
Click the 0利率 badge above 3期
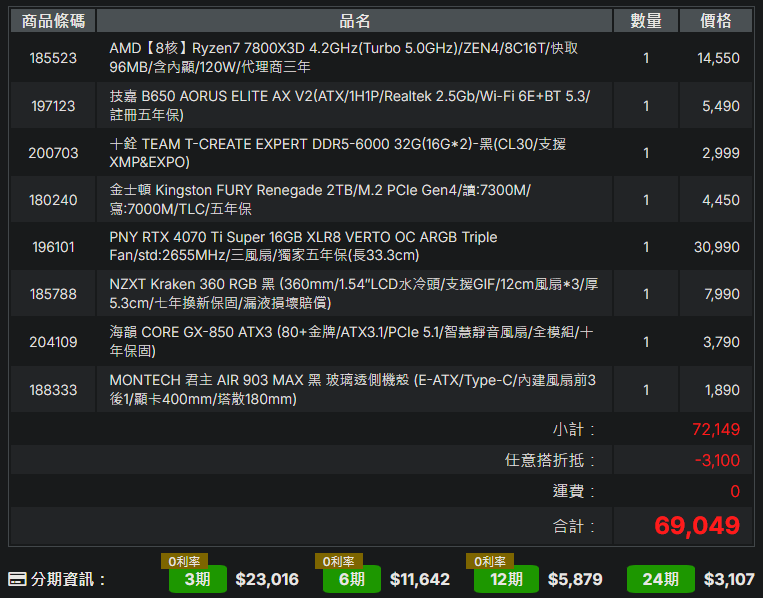(x=184, y=562)
